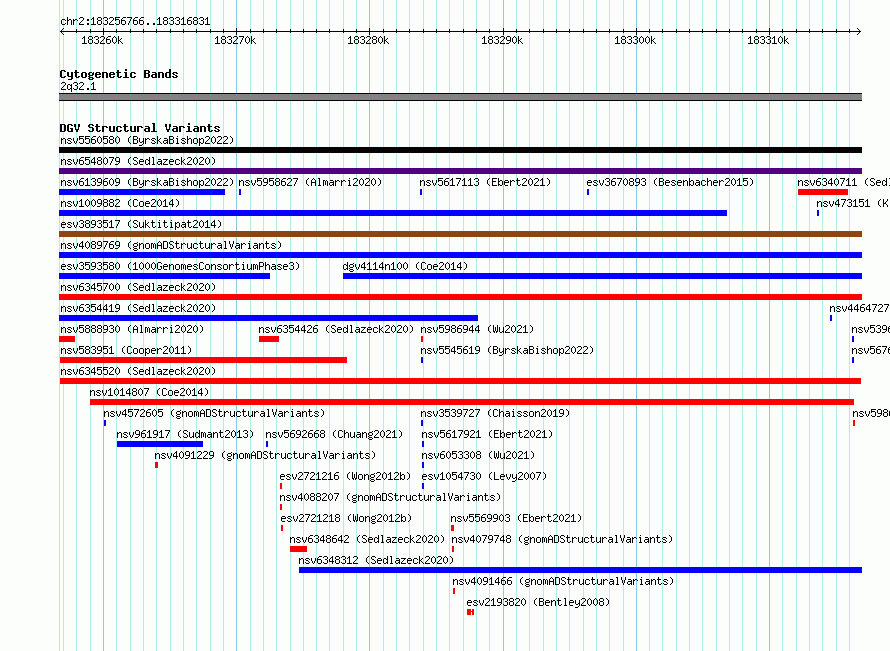Open nsv5545619 (ByrskaBishop2022) label

coord(507,350)
